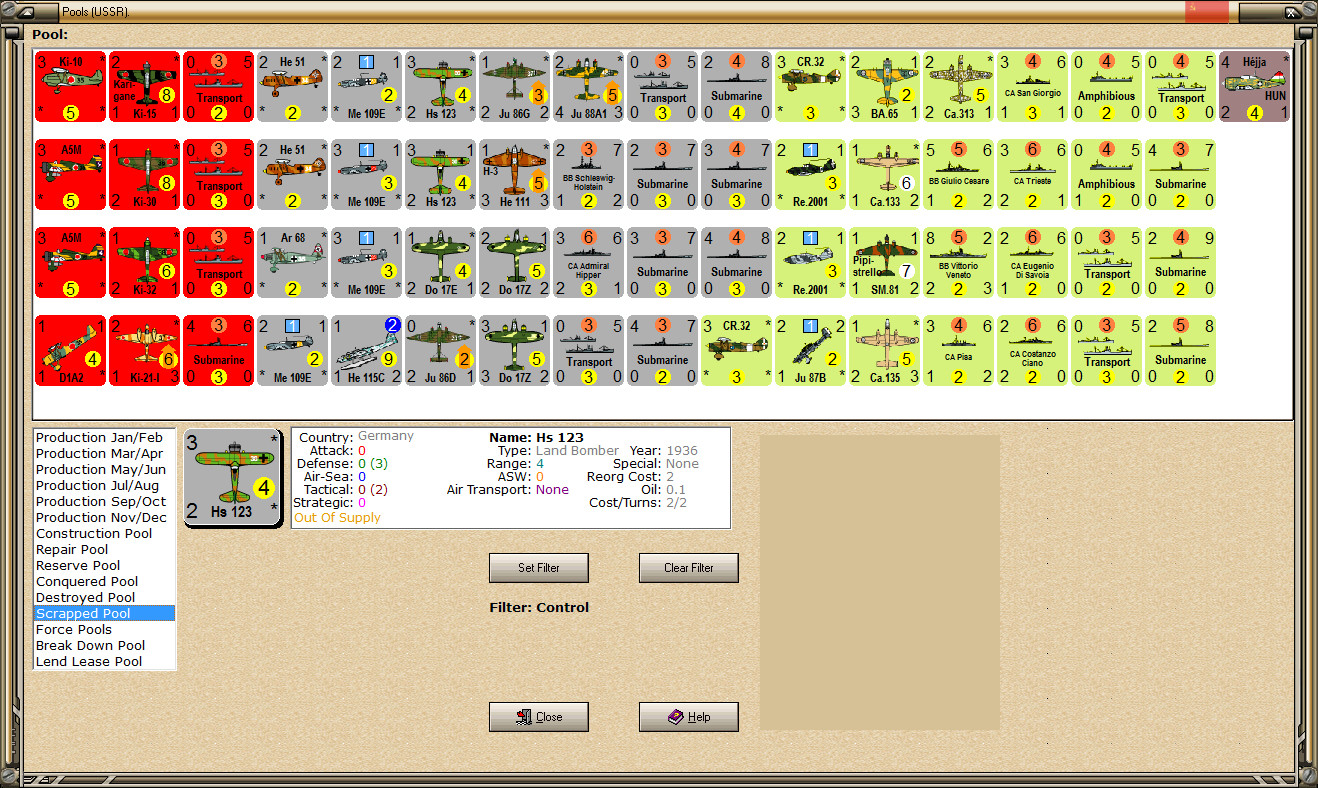Screen dimensions: 1318x788
Task: Switch to the Production Nov/Dec pool
Action: click(104, 518)
